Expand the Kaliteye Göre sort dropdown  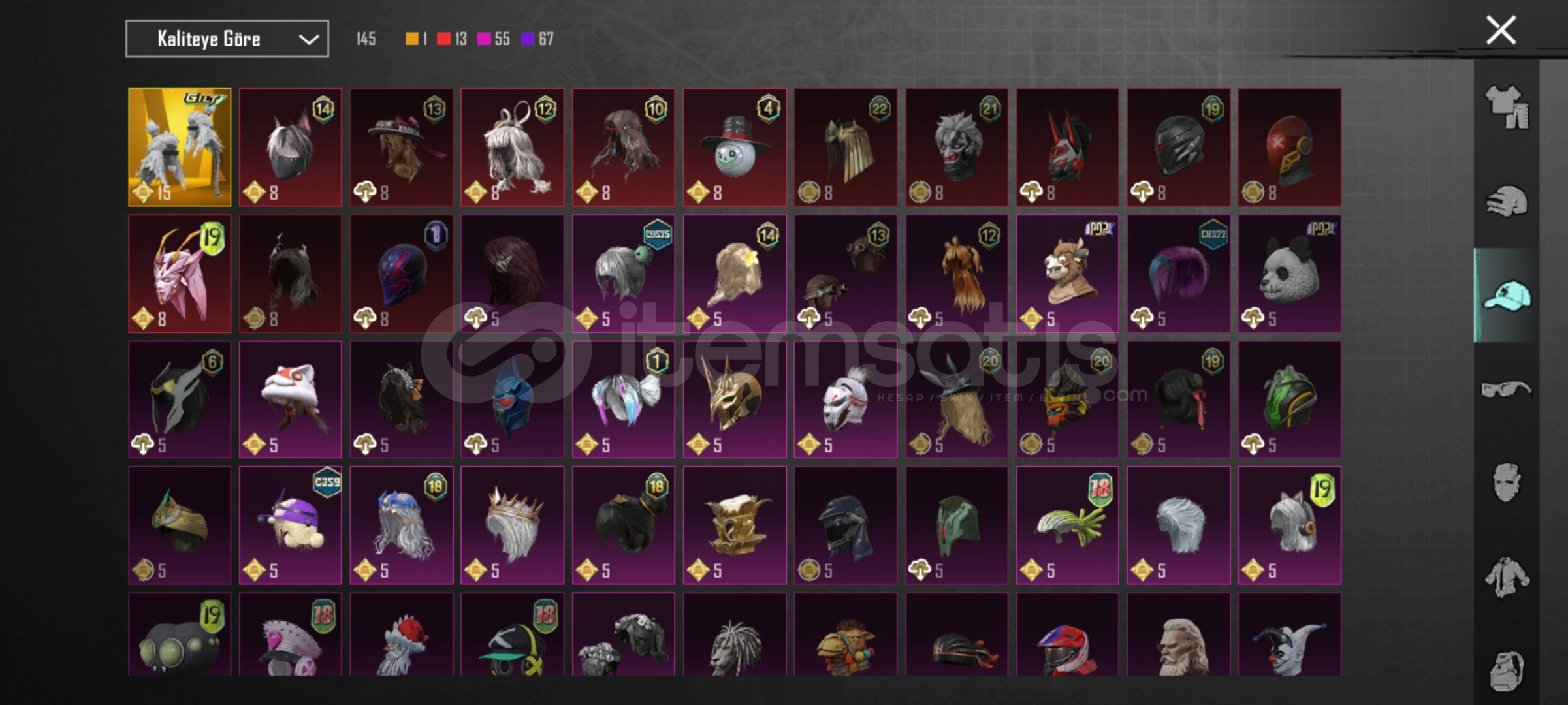(x=227, y=39)
